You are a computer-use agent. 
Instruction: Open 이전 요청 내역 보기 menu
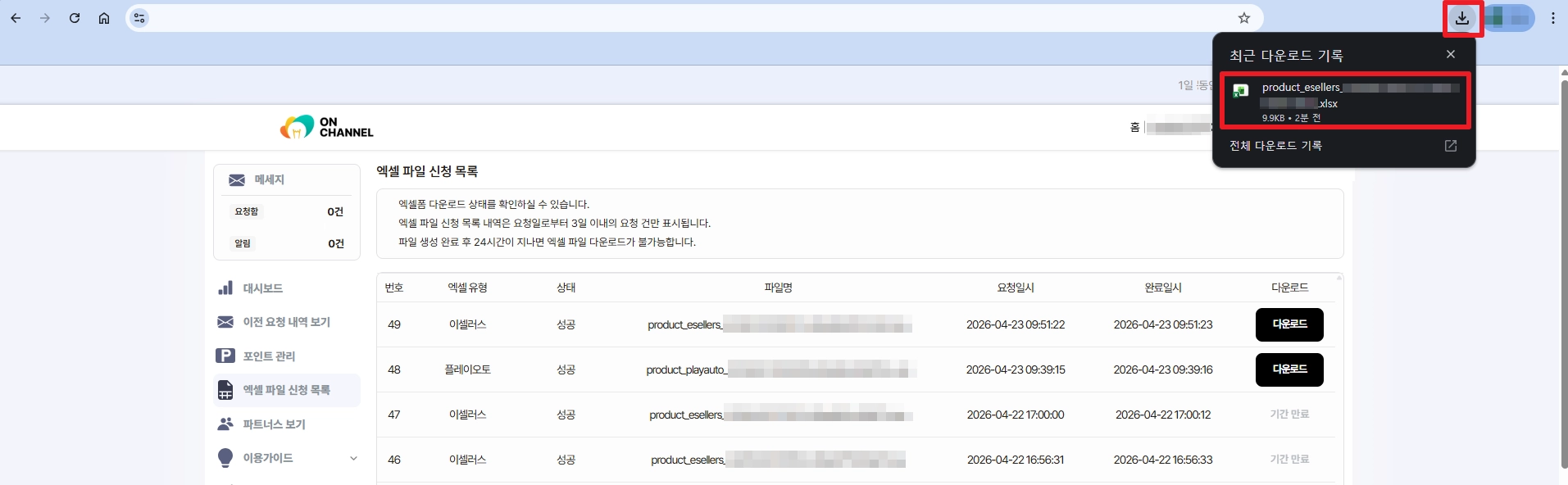click(286, 322)
